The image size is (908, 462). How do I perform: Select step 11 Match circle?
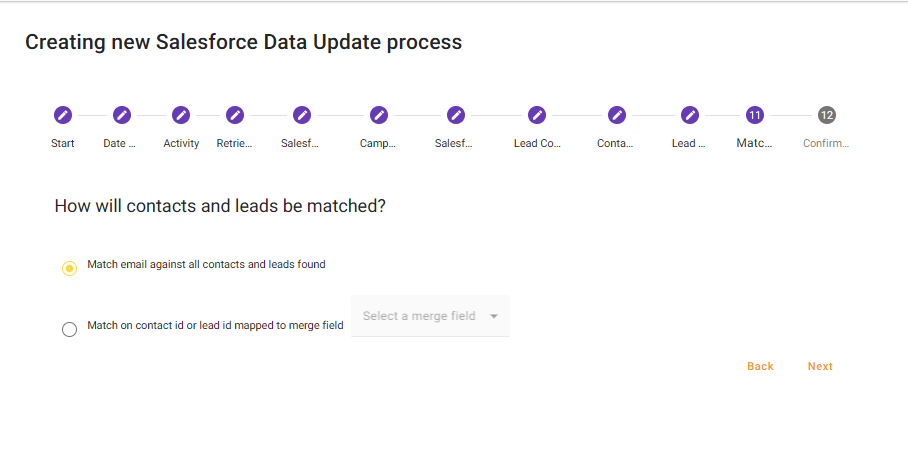point(755,115)
